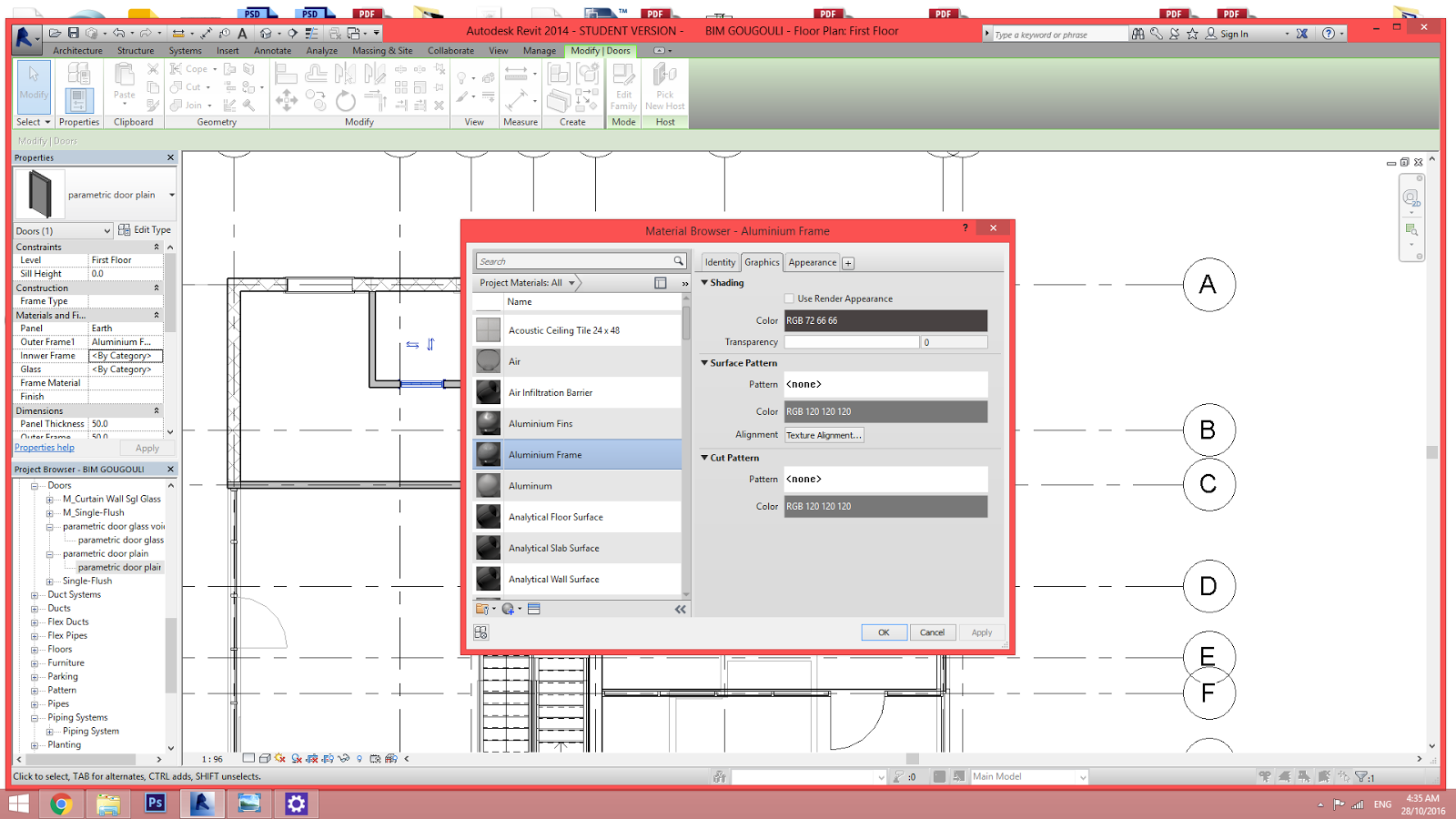This screenshot has width=1456, height=819.
Task: Click the Surface Pattern color swatch
Action: 885,411
